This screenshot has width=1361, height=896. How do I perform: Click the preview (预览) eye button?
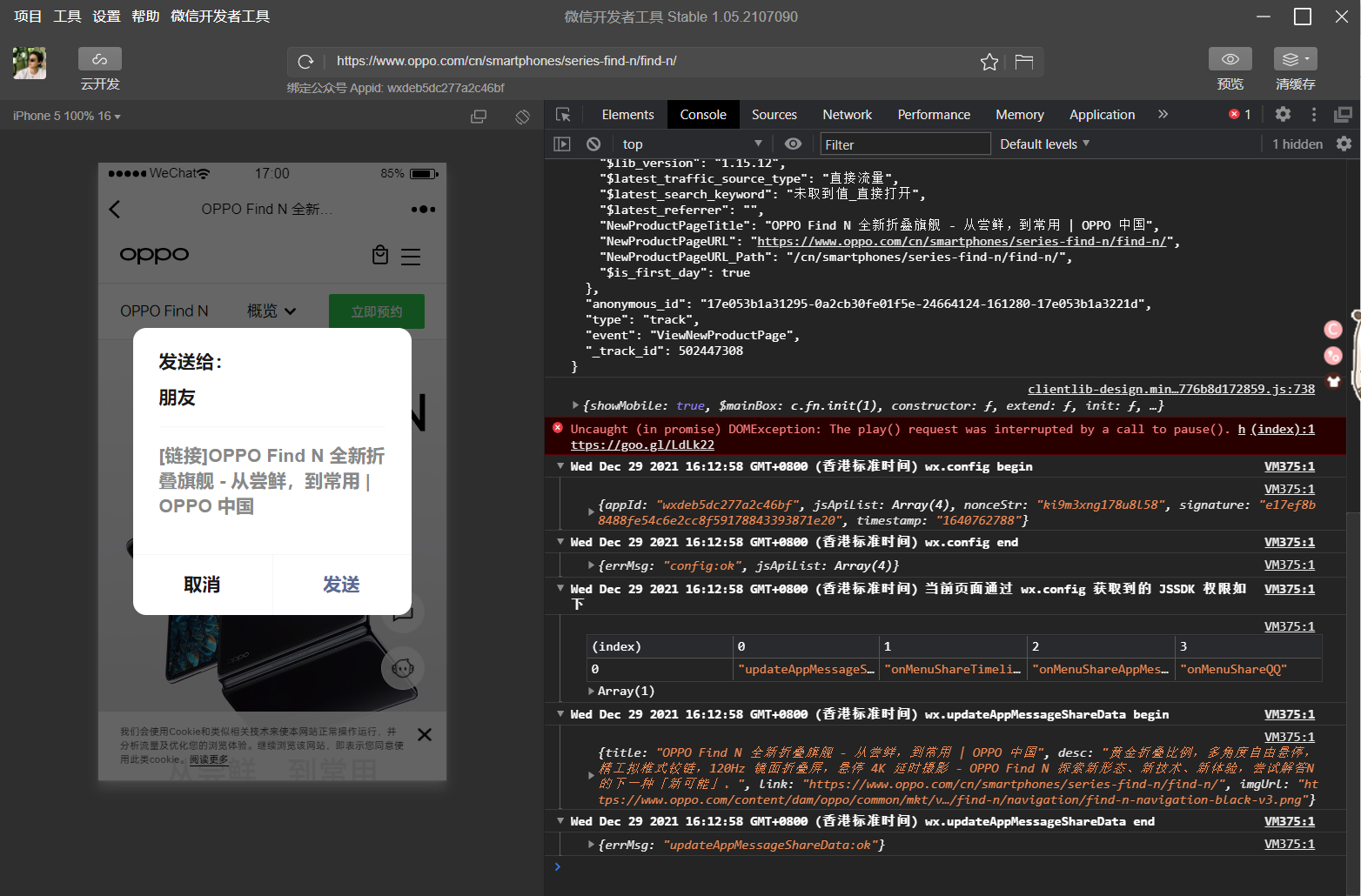[1230, 59]
